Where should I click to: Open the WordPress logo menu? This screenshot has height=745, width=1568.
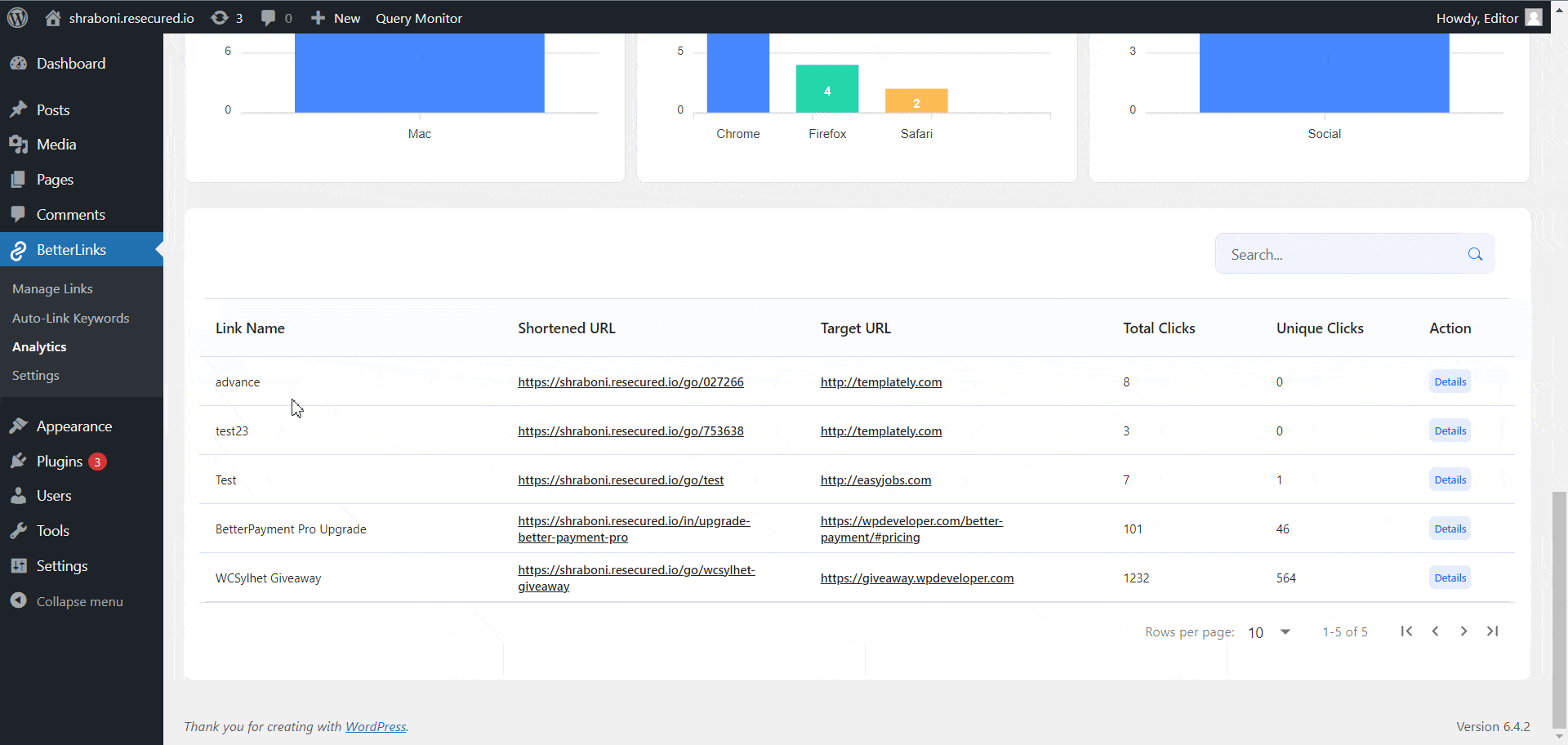coord(17,17)
